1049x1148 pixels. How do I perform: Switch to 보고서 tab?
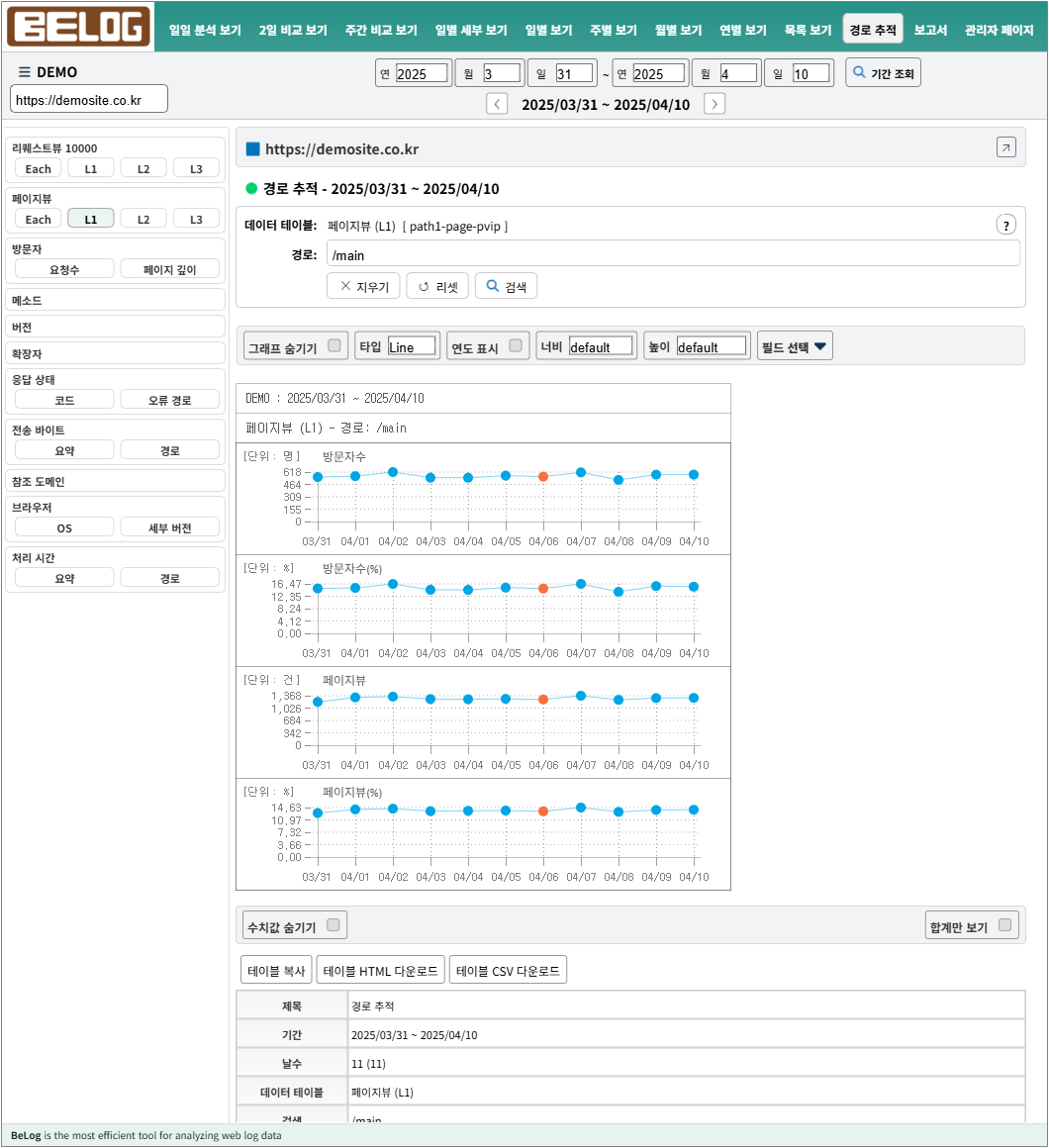point(930,30)
